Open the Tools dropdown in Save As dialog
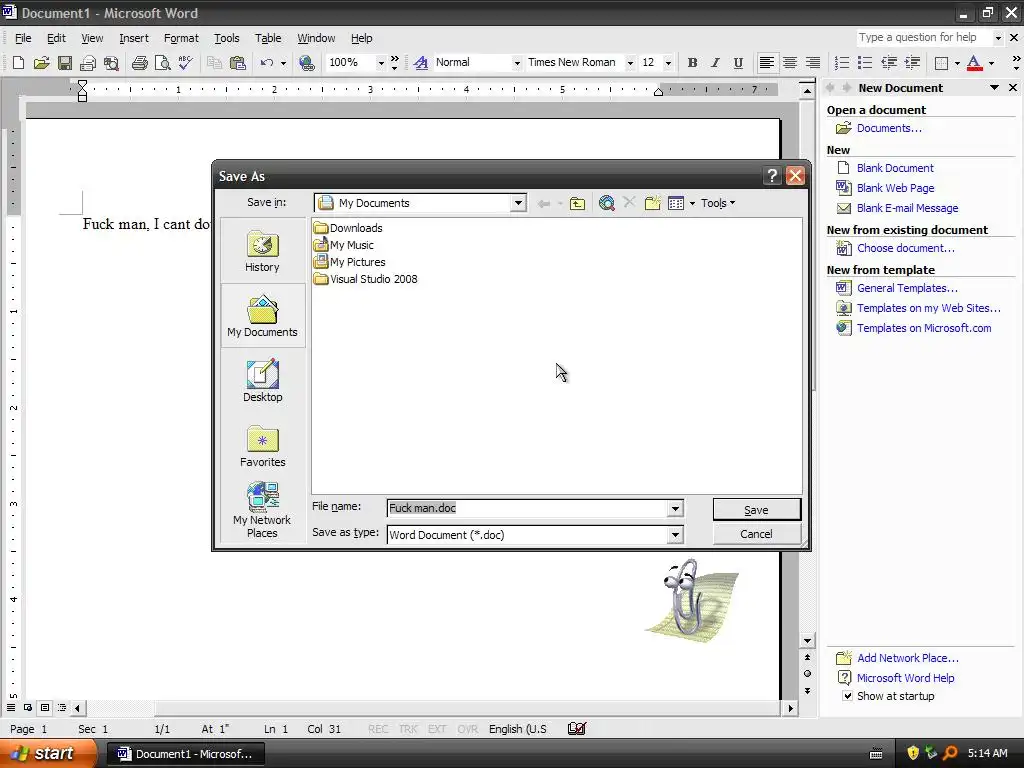The image size is (1024, 768). (718, 203)
